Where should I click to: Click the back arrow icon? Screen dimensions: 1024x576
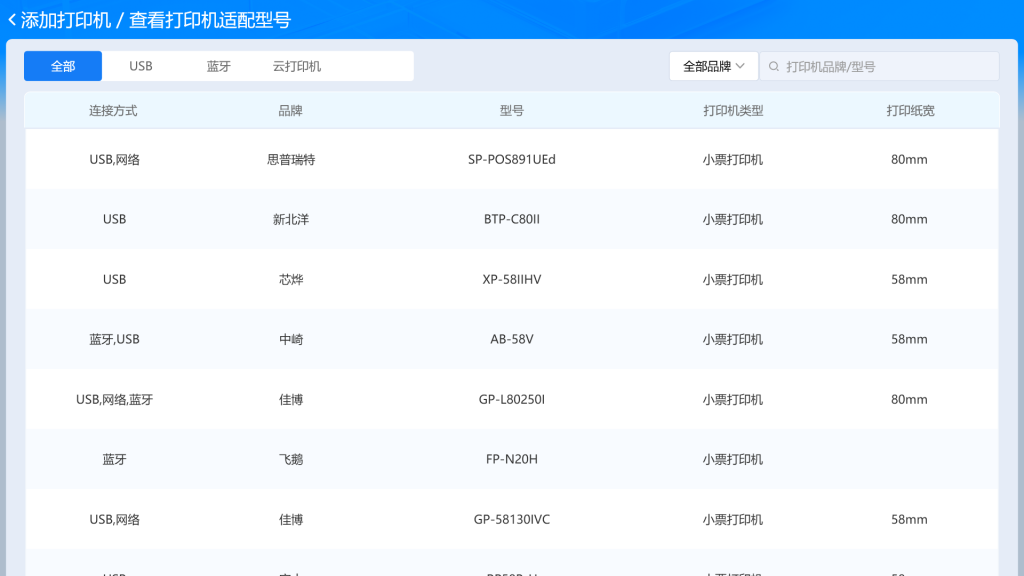pyautogui.click(x=12, y=20)
